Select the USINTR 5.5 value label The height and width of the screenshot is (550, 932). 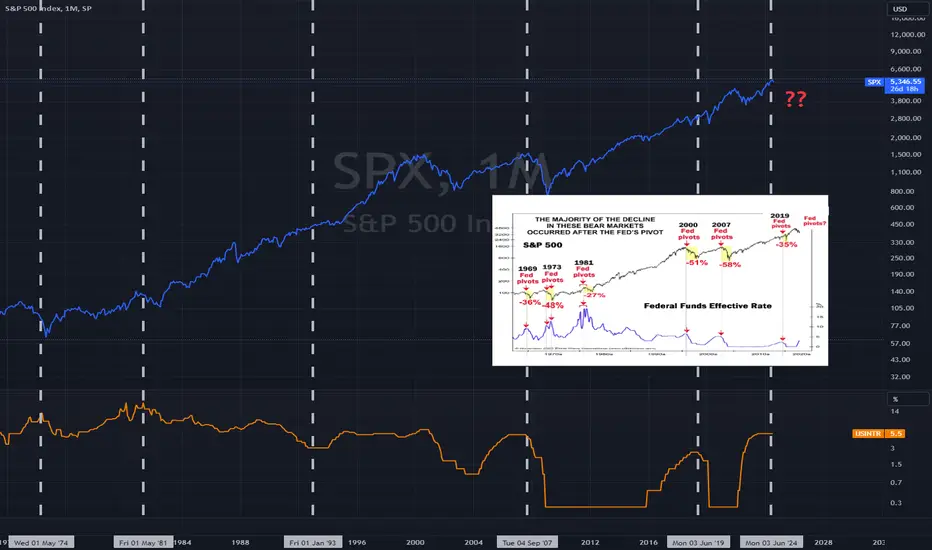[879, 433]
